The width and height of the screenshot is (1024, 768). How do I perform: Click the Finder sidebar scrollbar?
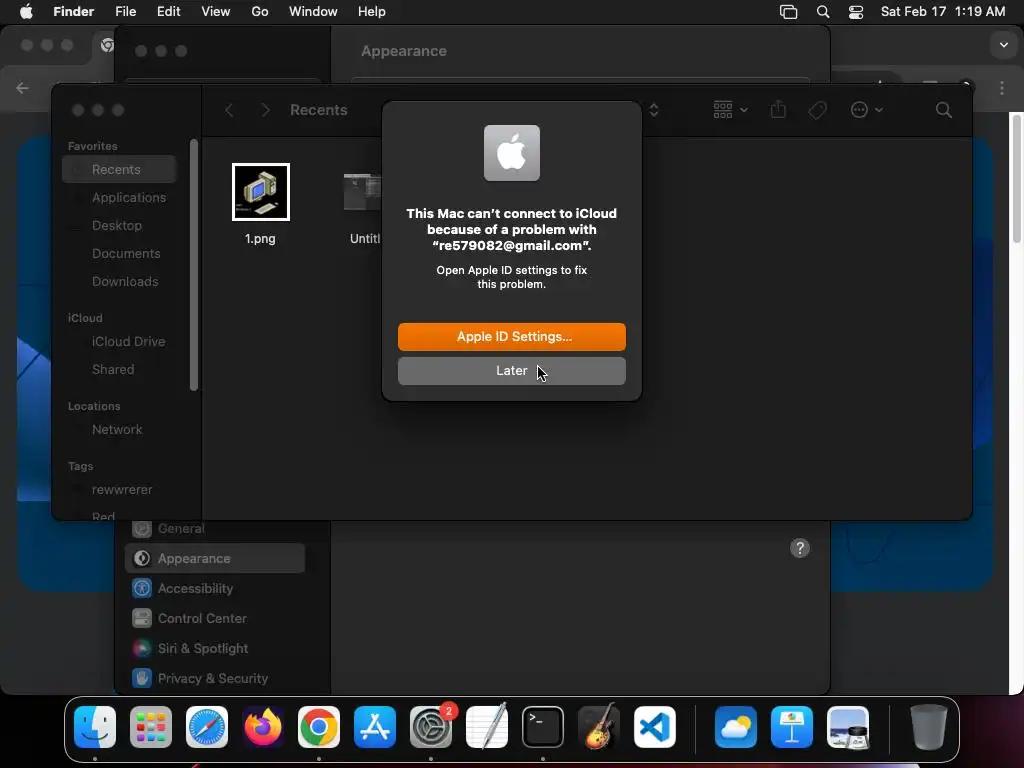pos(193,264)
